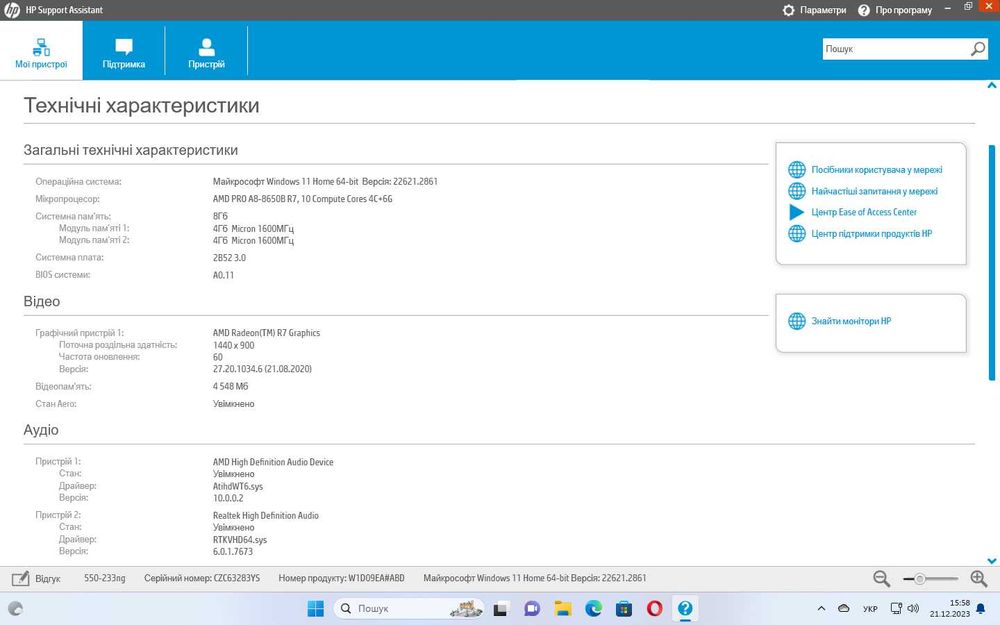Click the AMD Radeon(TM) R7 Graphics text
This screenshot has height=625, width=1000.
click(x=266, y=333)
